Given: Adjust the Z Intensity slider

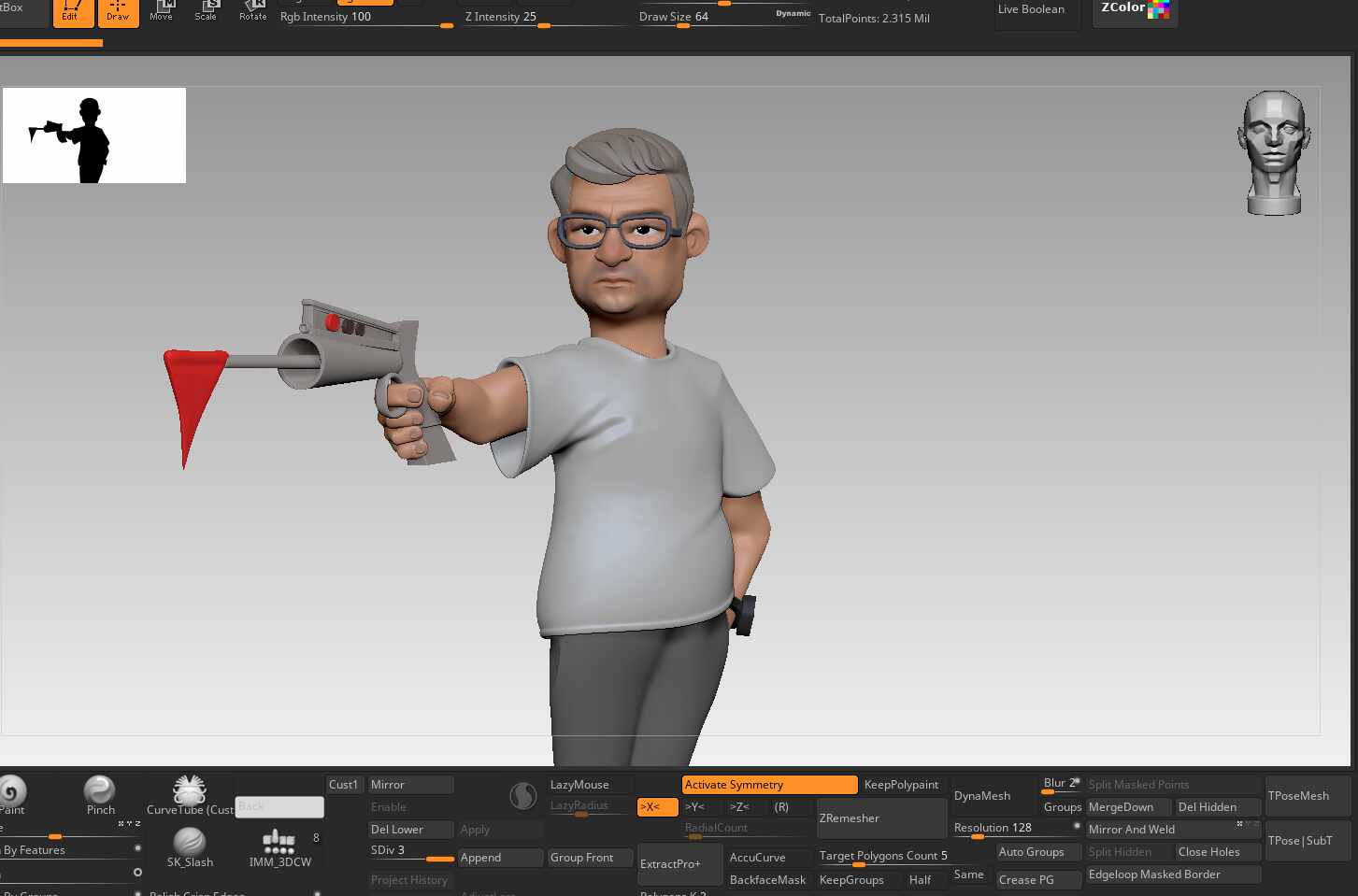Looking at the screenshot, I should pyautogui.click(x=544, y=18).
